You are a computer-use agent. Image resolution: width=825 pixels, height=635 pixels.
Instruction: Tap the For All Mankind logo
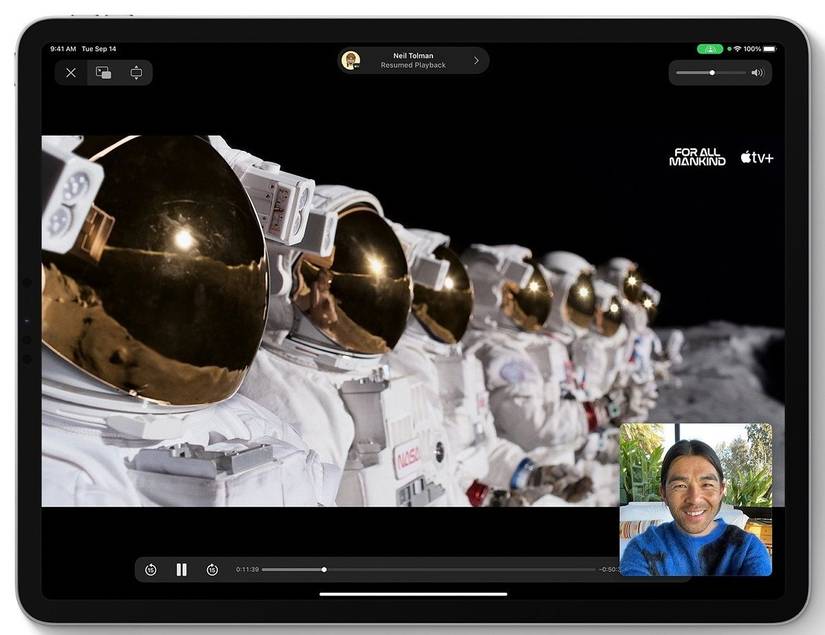(x=697, y=157)
